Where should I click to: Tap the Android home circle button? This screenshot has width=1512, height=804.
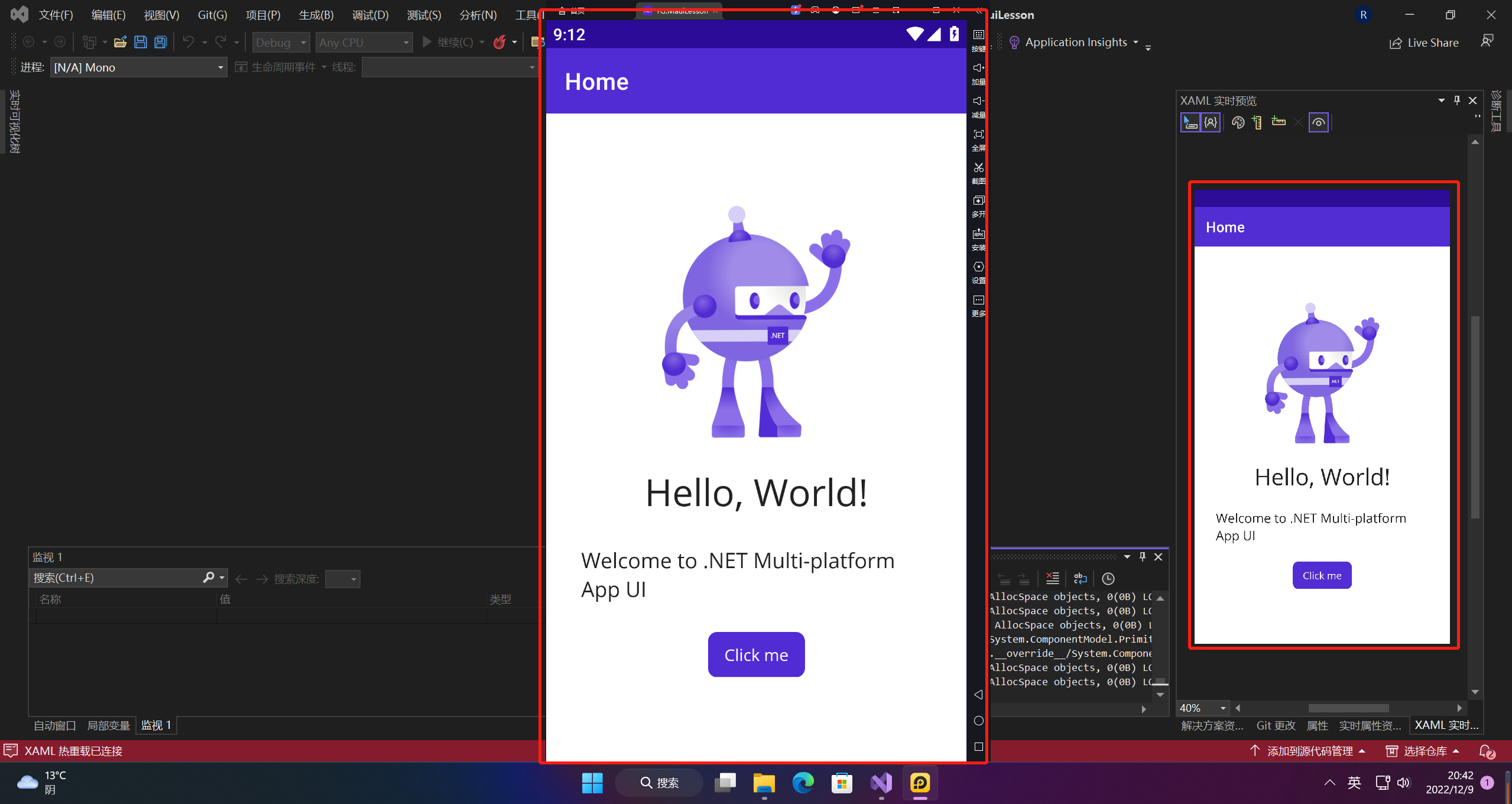coord(978,721)
